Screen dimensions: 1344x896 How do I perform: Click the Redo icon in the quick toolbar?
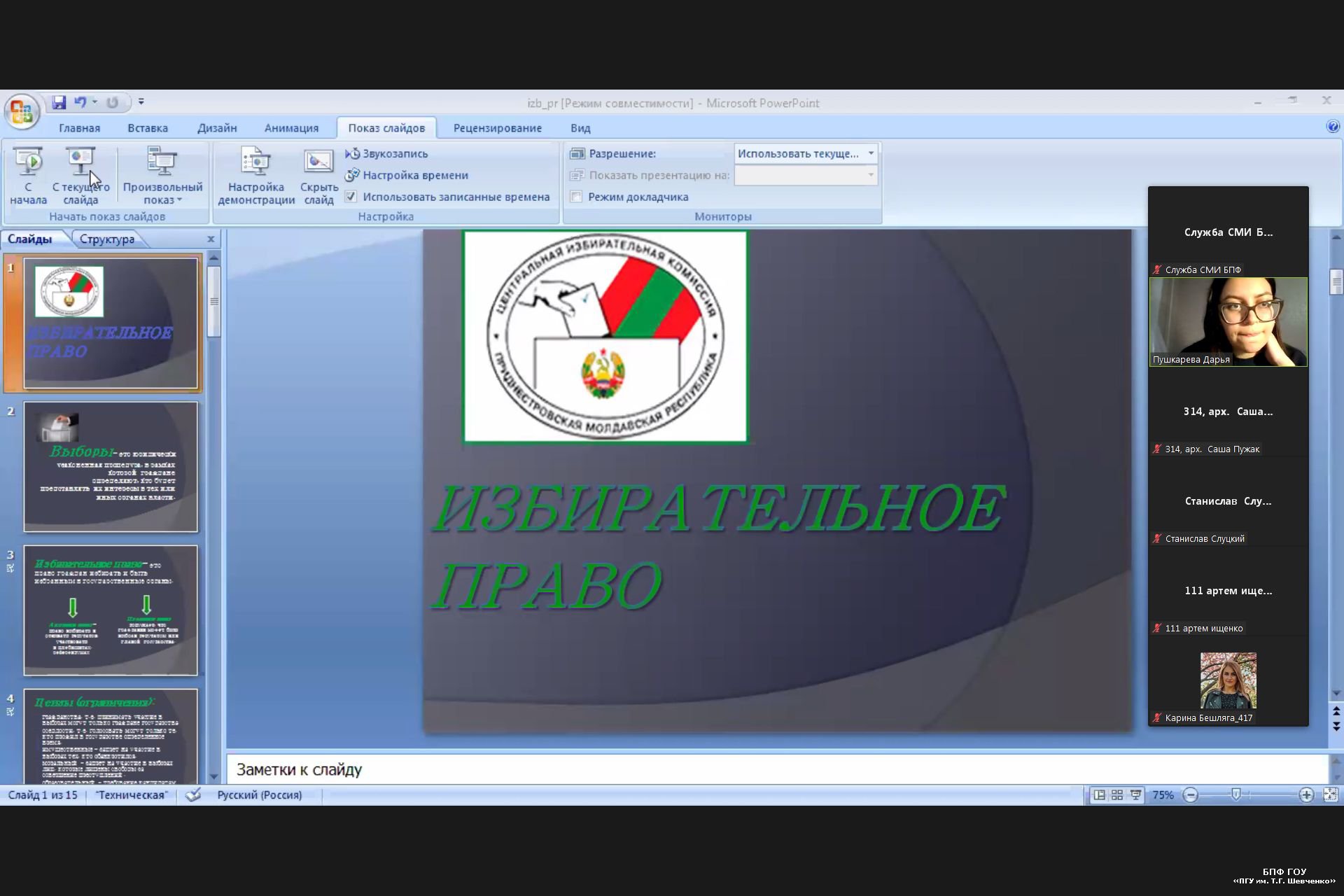point(112,102)
